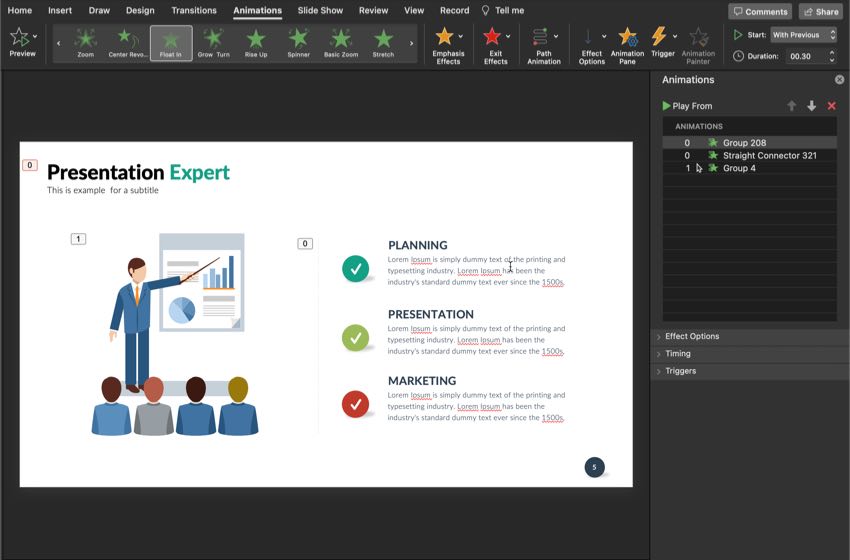Select the Zoom entrance animation effect

click(x=86, y=43)
